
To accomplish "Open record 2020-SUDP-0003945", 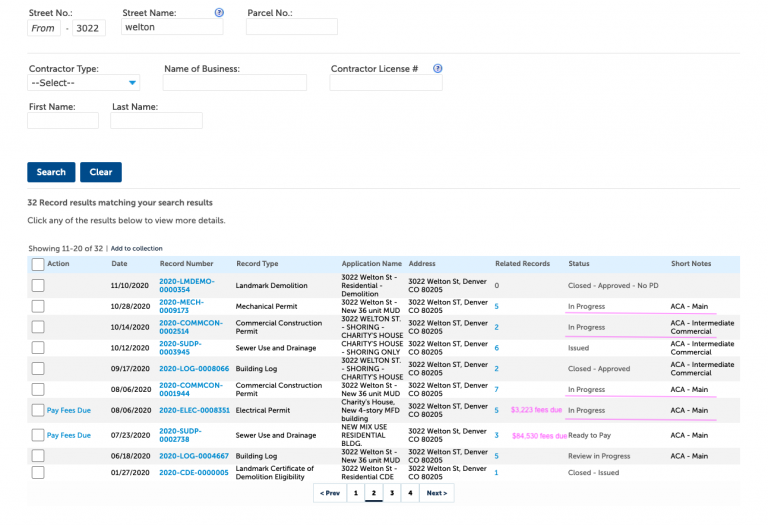I will (x=180, y=348).
